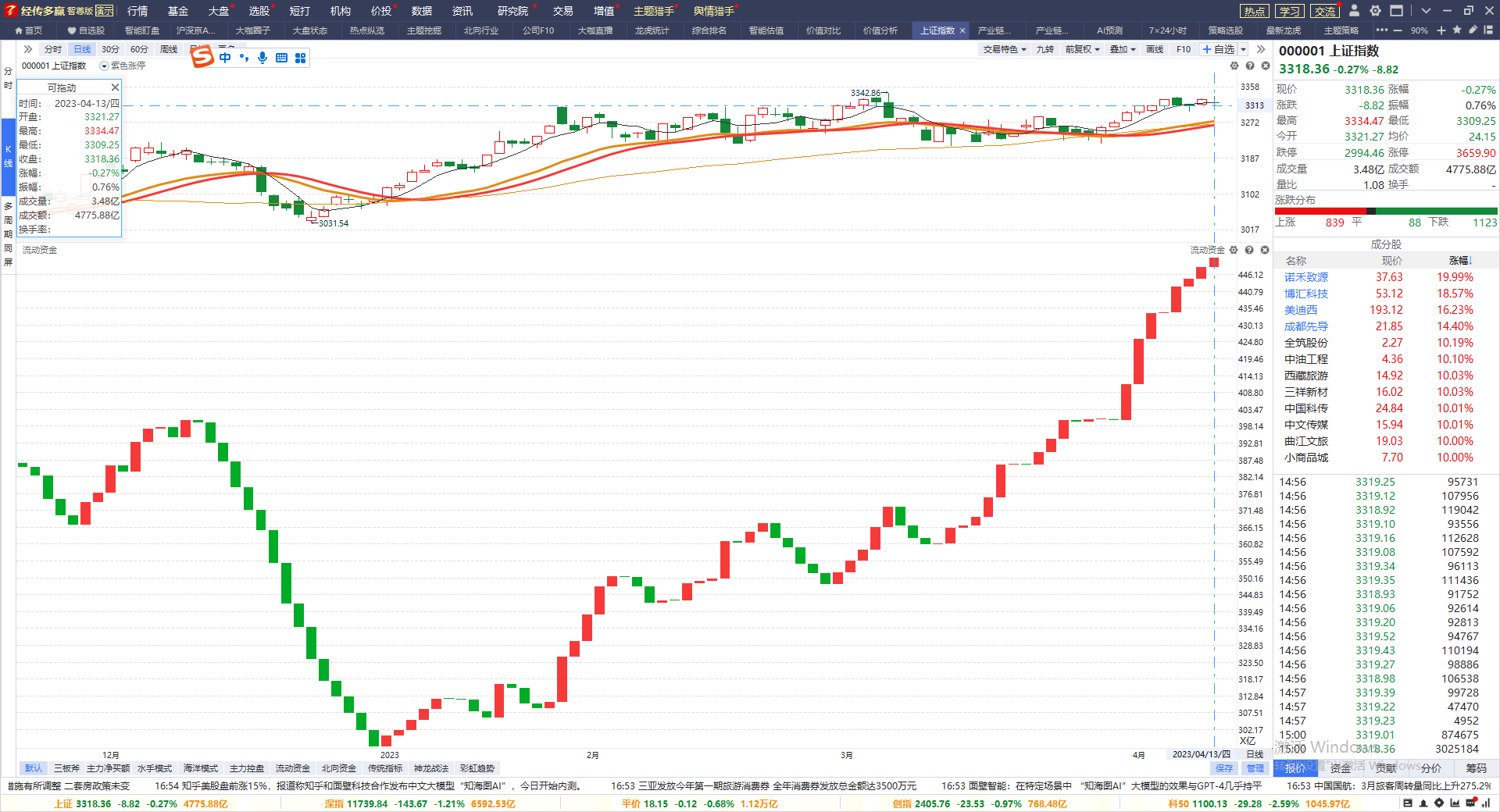Switch to the 智能盯盘 tab
The height and width of the screenshot is (812, 1500).
tap(141, 30)
